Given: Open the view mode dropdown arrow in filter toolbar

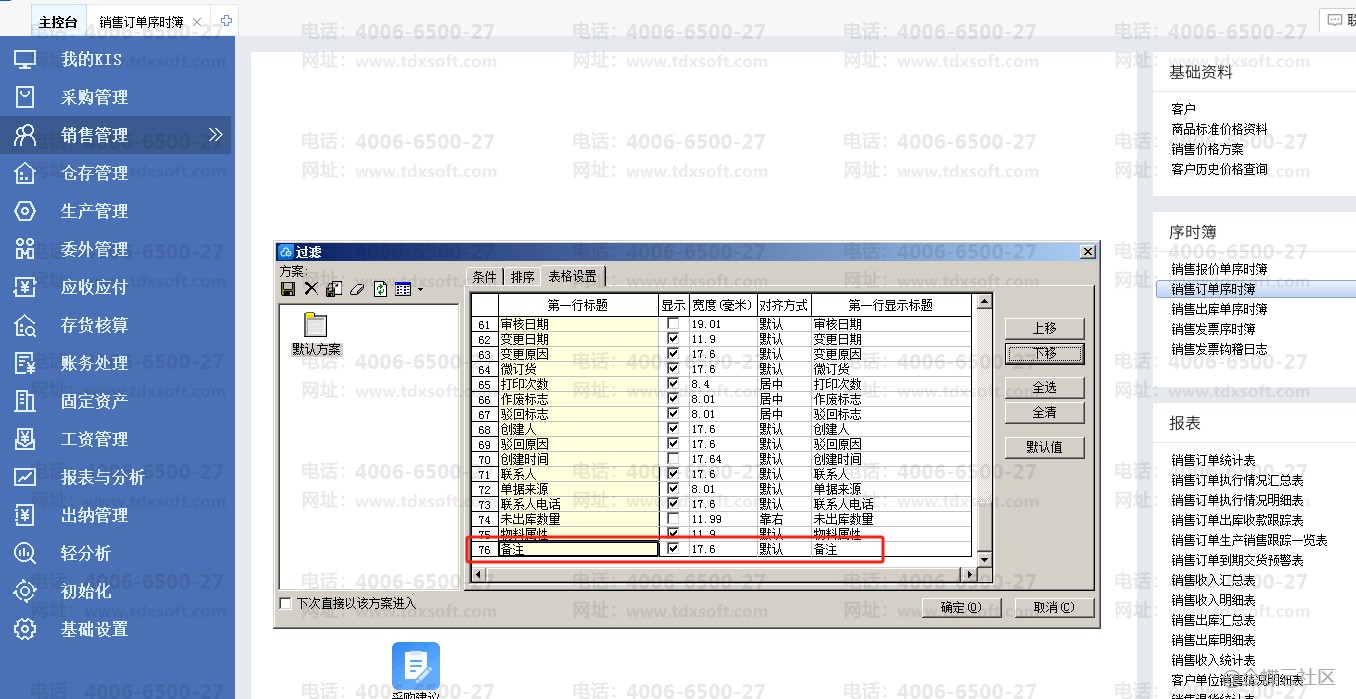Looking at the screenshot, I should (419, 290).
